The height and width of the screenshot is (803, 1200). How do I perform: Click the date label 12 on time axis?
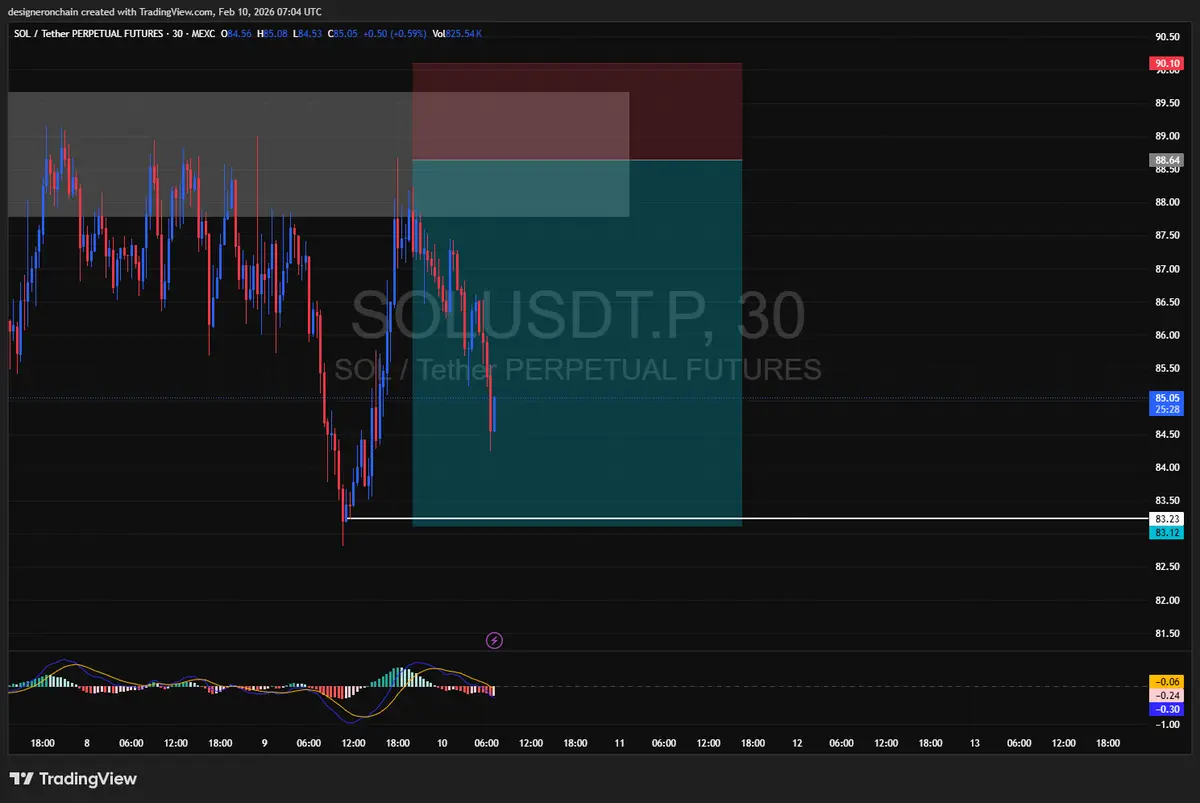tap(797, 743)
